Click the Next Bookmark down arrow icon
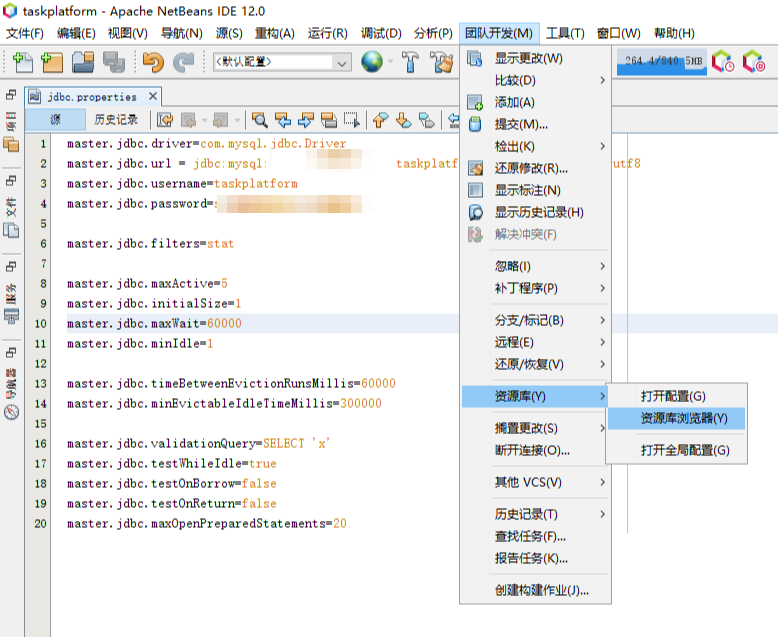778x637 pixels. click(403, 120)
